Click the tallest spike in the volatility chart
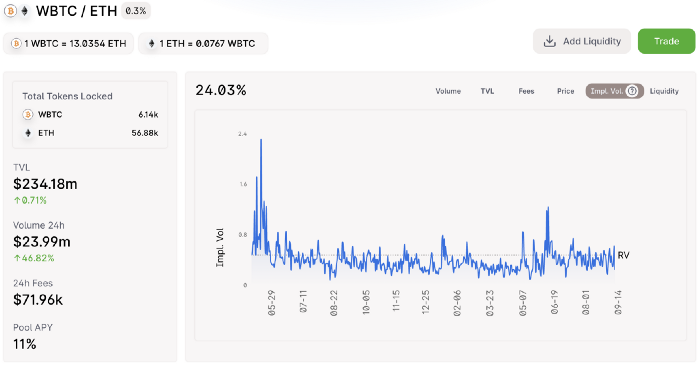The width and height of the screenshot is (700, 365). coord(261,141)
